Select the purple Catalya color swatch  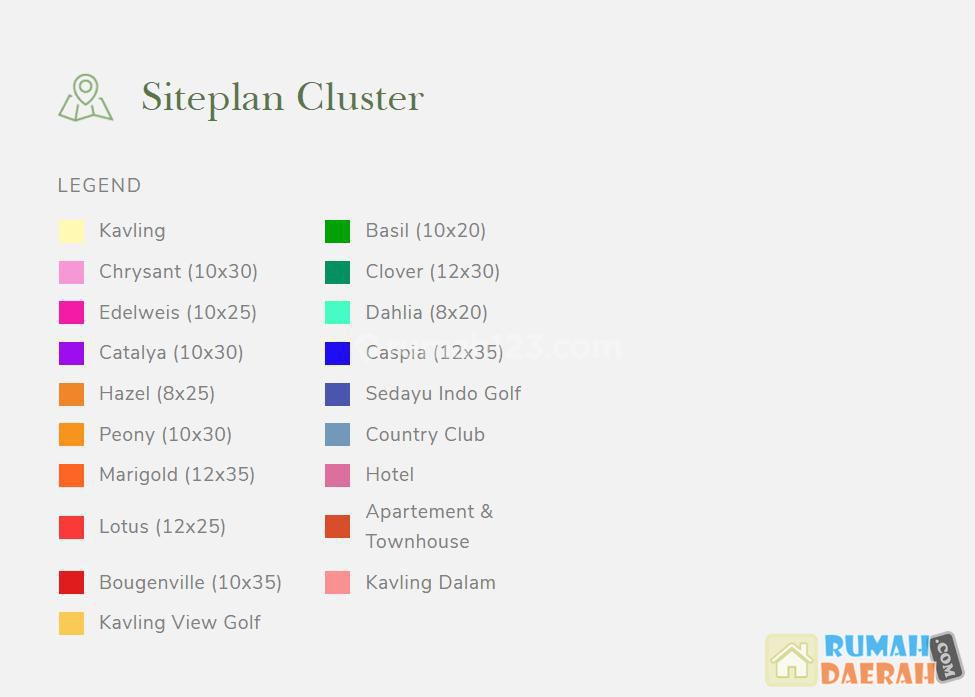tap(71, 353)
